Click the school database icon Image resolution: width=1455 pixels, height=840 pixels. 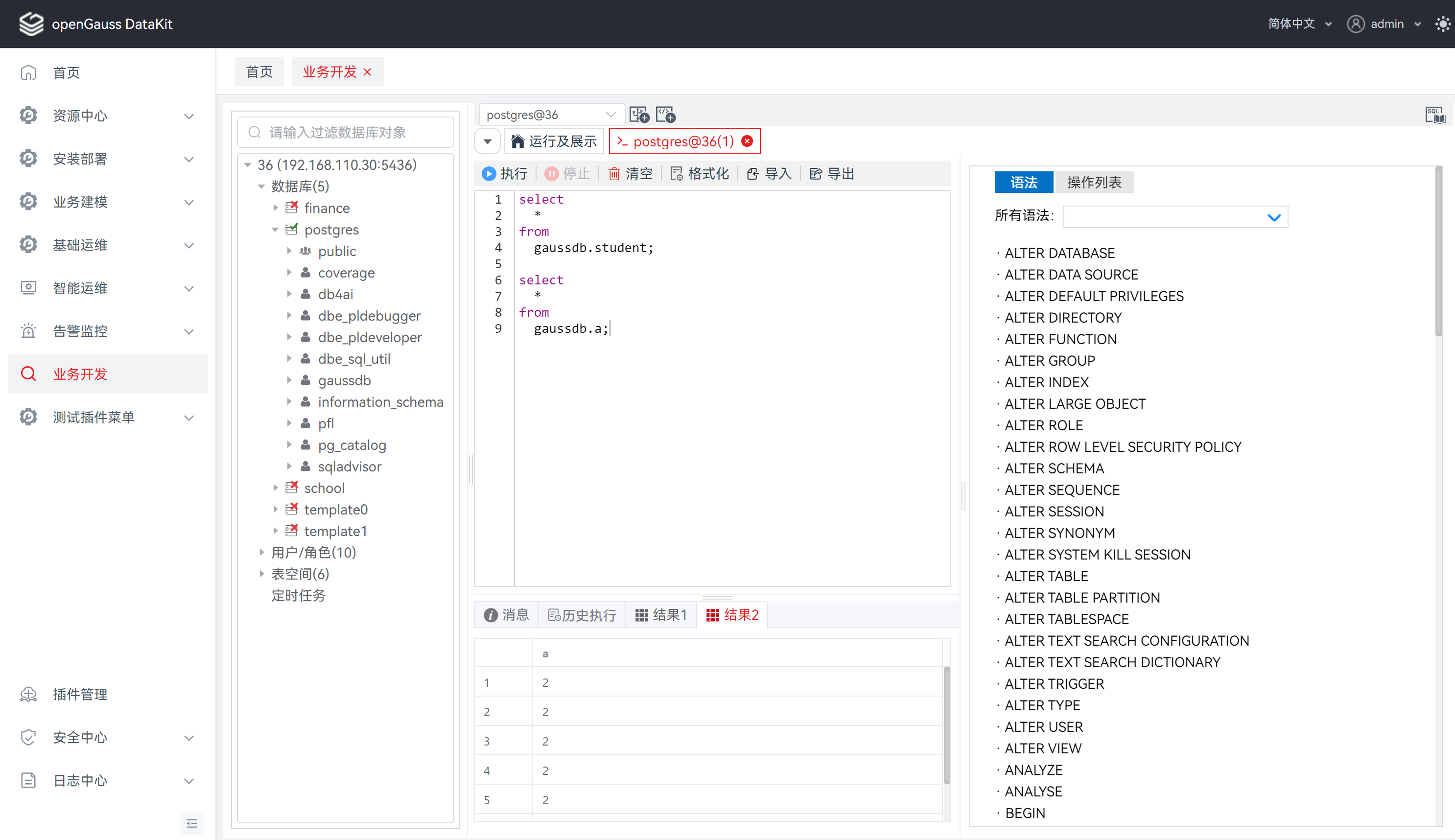click(x=292, y=488)
